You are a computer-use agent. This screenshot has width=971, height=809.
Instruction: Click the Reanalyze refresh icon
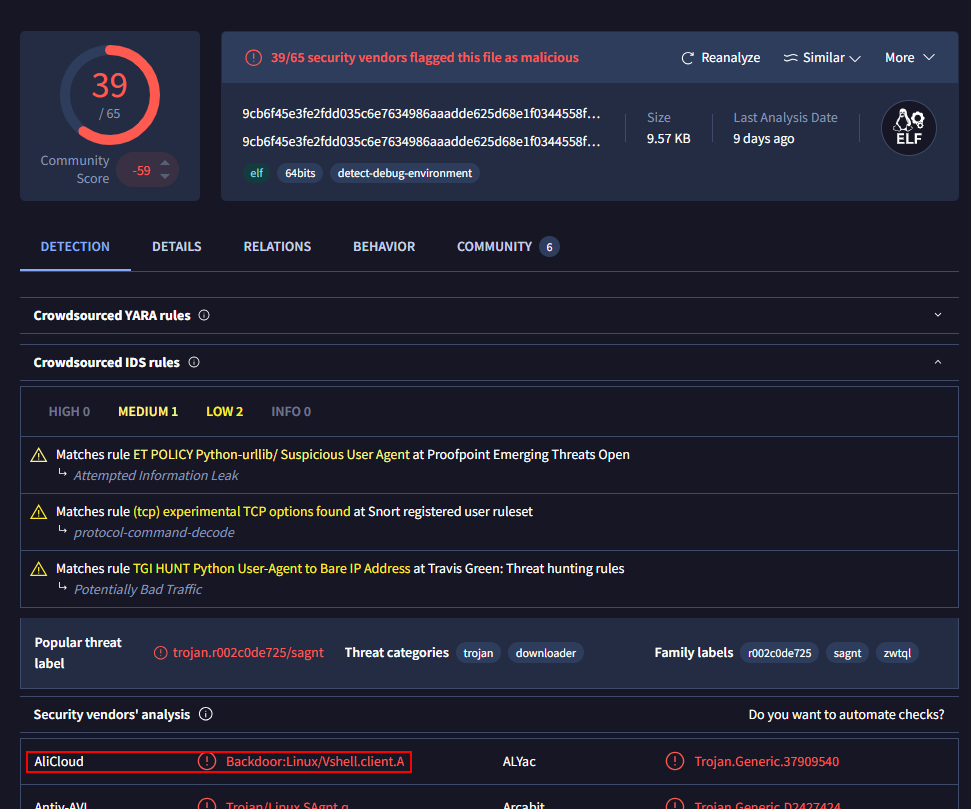(x=687, y=58)
